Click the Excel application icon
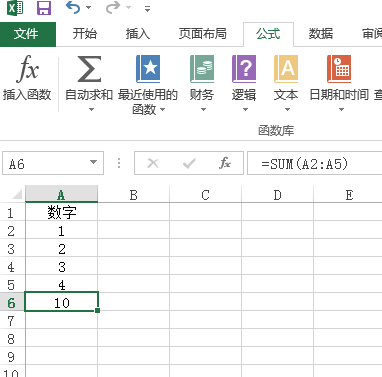The height and width of the screenshot is (377, 382). tap(15, 7)
